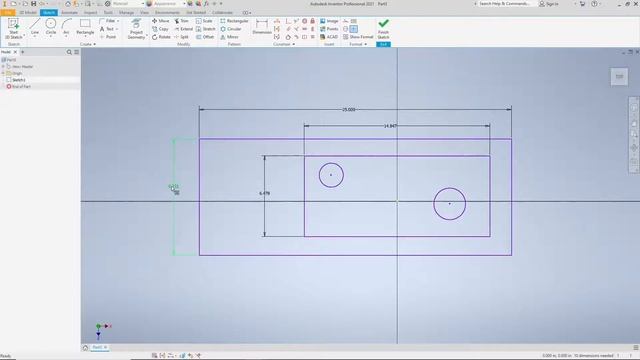Open the model browser options menu

(x=76, y=52)
